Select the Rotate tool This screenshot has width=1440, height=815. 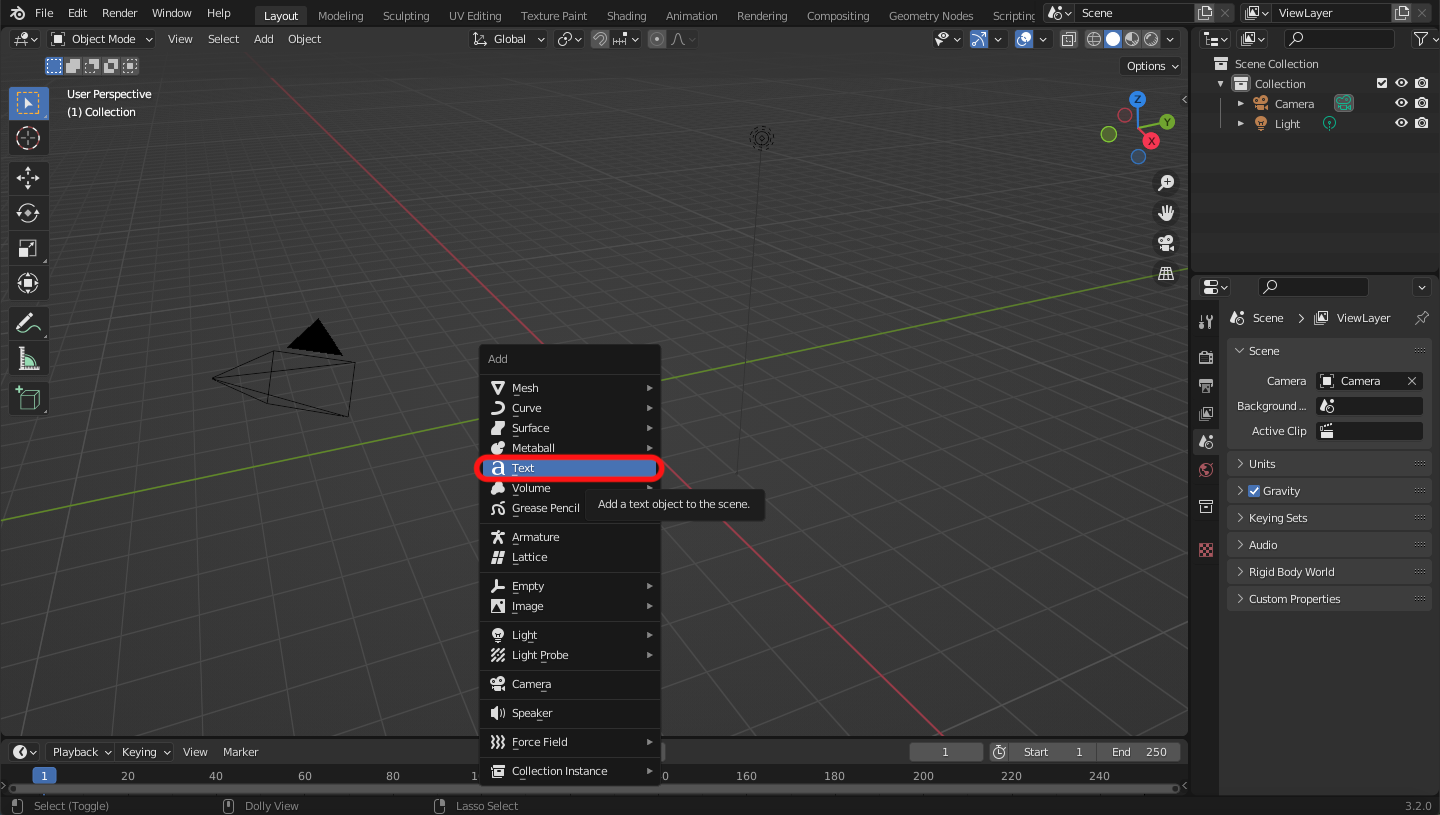point(28,213)
